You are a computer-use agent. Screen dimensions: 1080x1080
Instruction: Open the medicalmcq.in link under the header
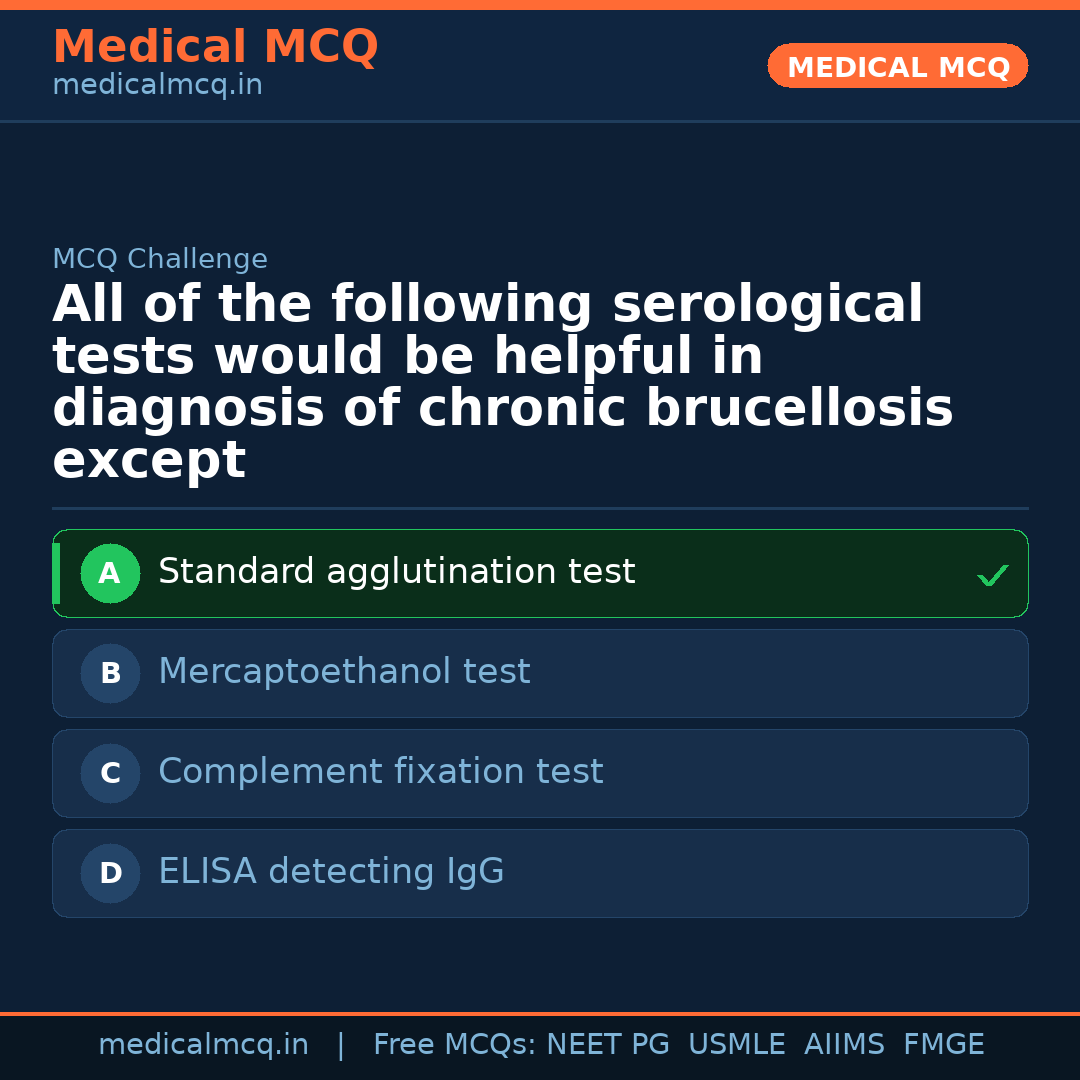[157, 86]
